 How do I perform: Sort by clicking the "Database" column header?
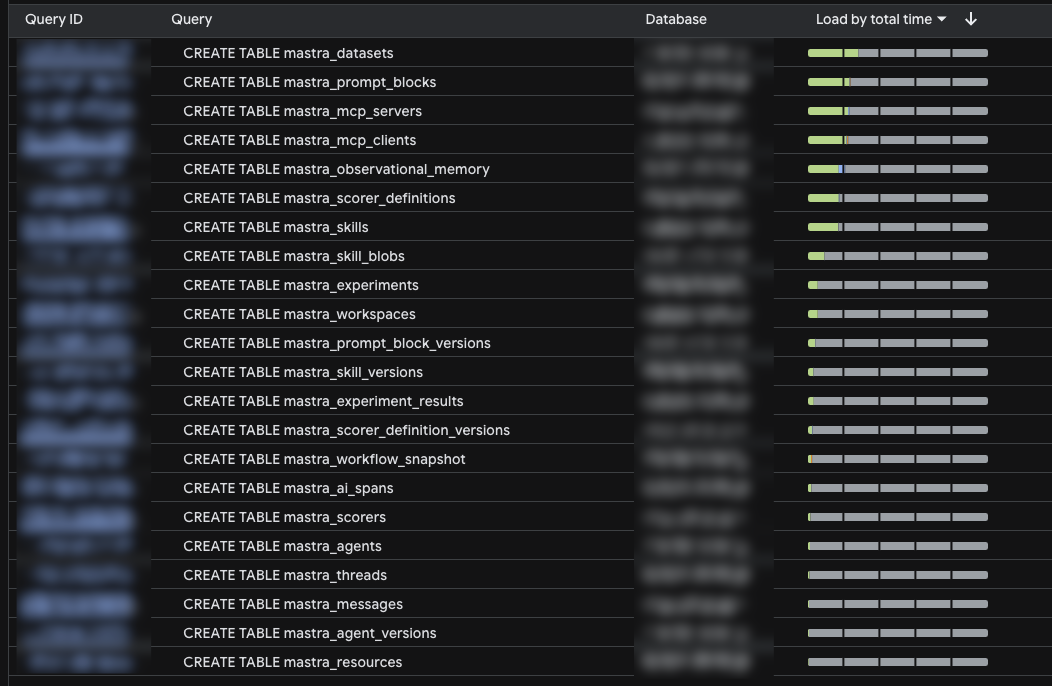tap(676, 19)
